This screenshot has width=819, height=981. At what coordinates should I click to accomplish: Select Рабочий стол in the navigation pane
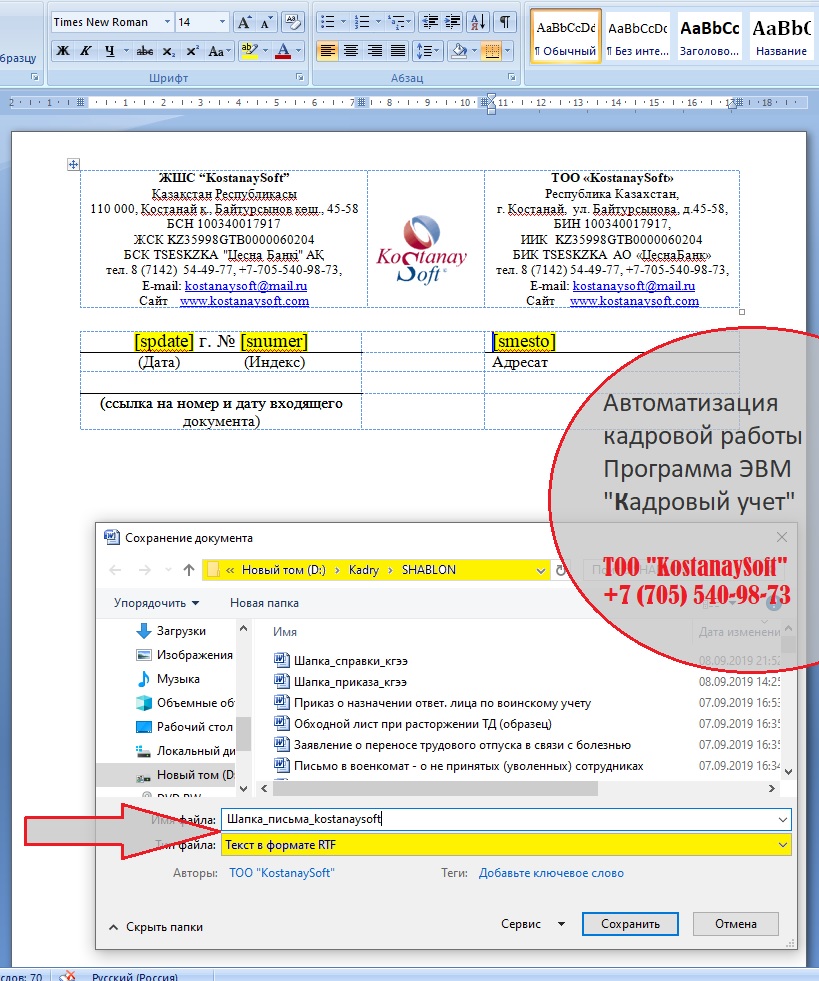click(184, 726)
